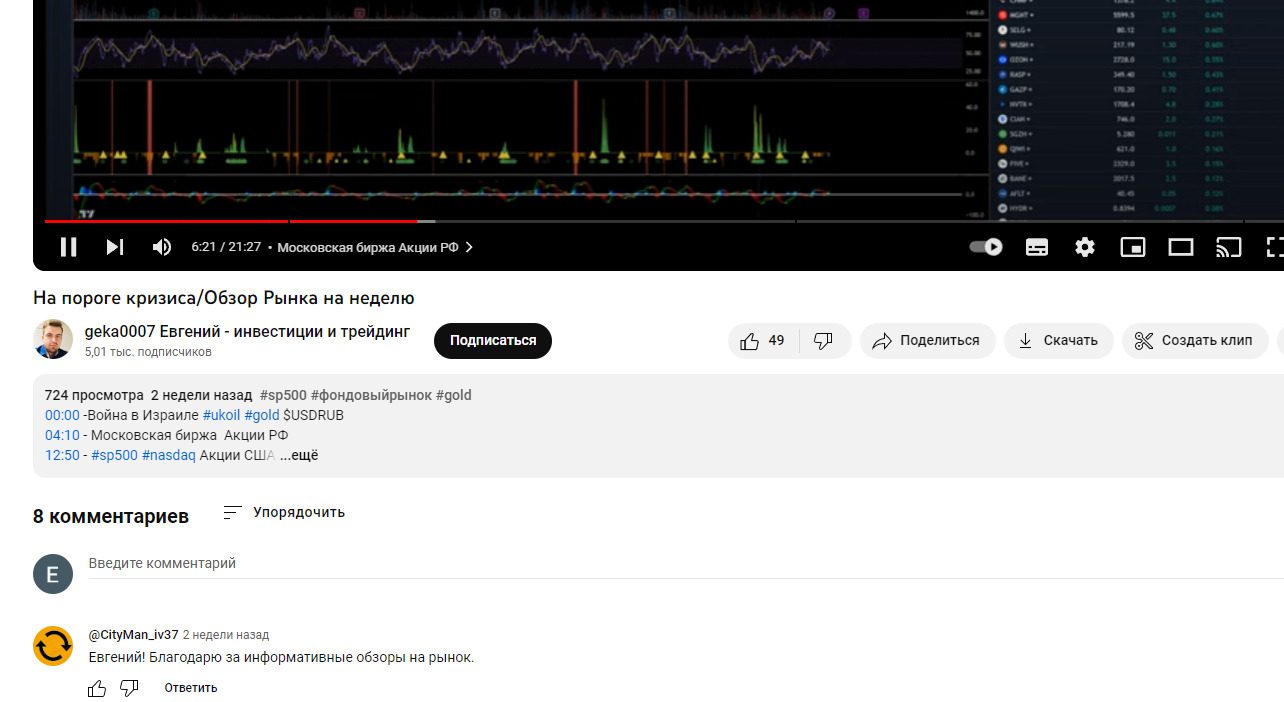Viewport: 1284px width, 702px height.
Task: Pause the video playback
Action: pyautogui.click(x=68, y=247)
